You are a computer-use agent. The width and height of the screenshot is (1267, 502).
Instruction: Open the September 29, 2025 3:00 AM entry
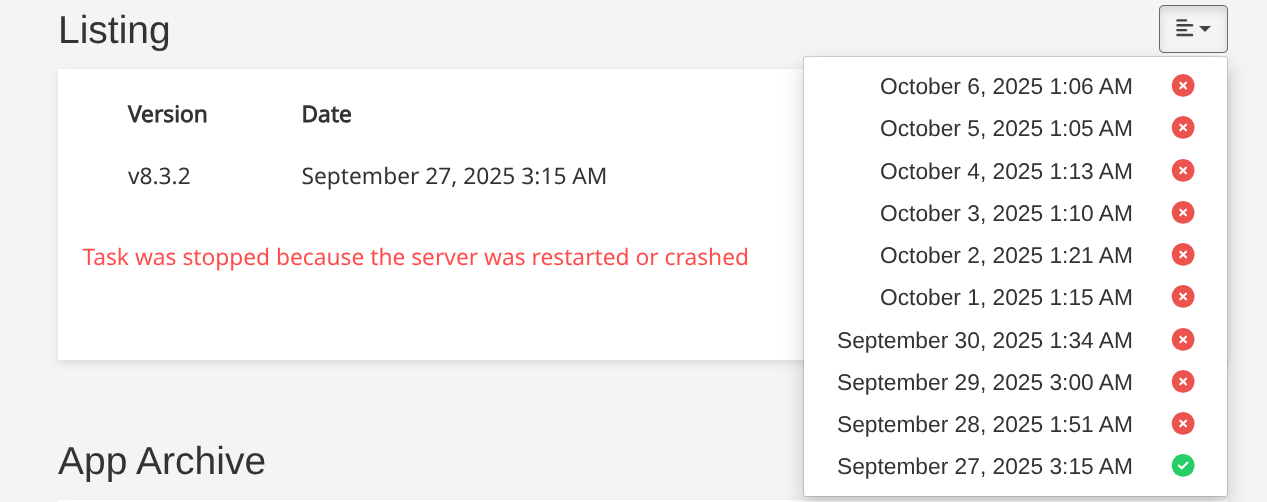984,383
